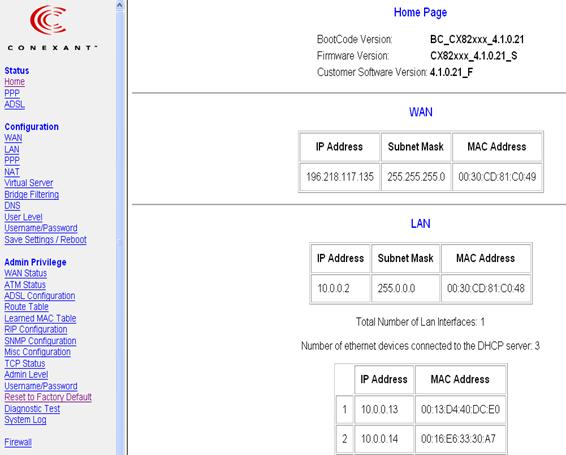Open Bridge Filtering page
This screenshot has width=566, height=455.
31,195
